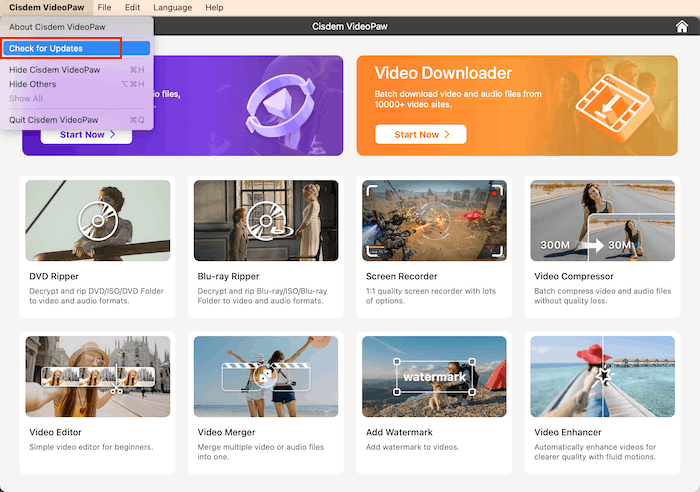700x492 pixels.
Task: Open the Video Compressor tool
Action: (x=602, y=221)
